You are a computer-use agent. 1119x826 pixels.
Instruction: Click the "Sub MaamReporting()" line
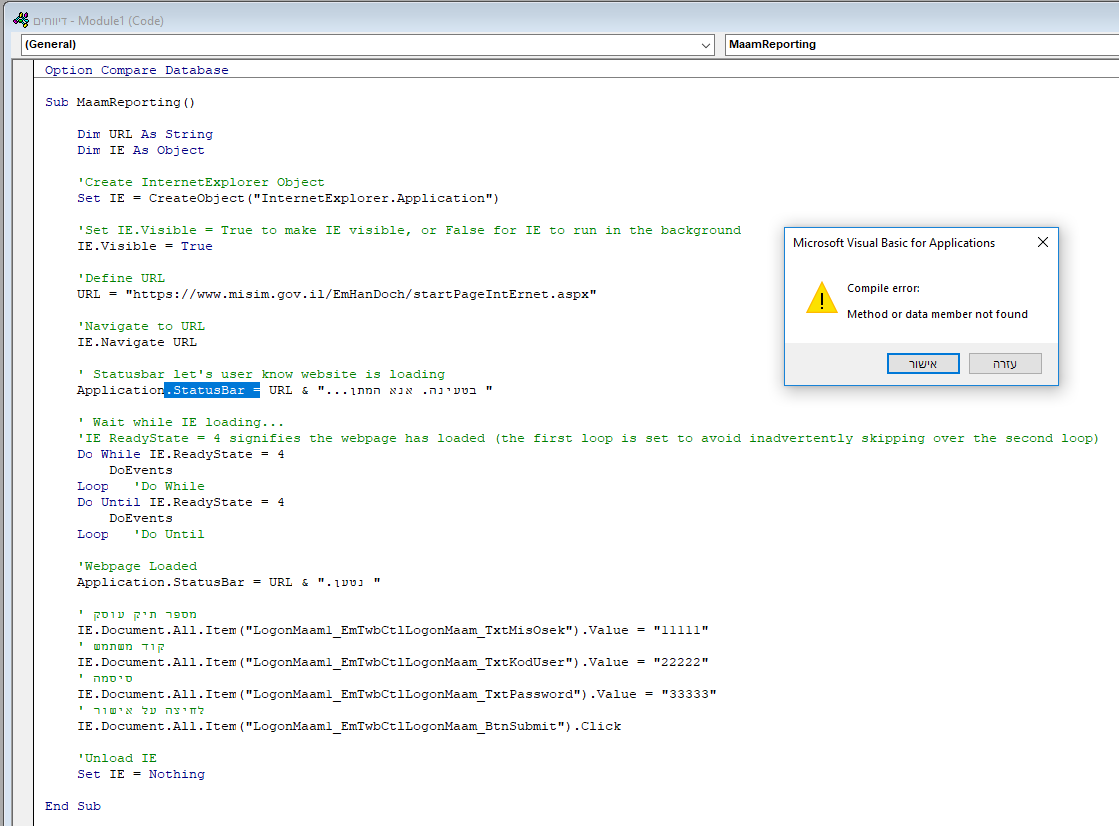click(x=120, y=103)
